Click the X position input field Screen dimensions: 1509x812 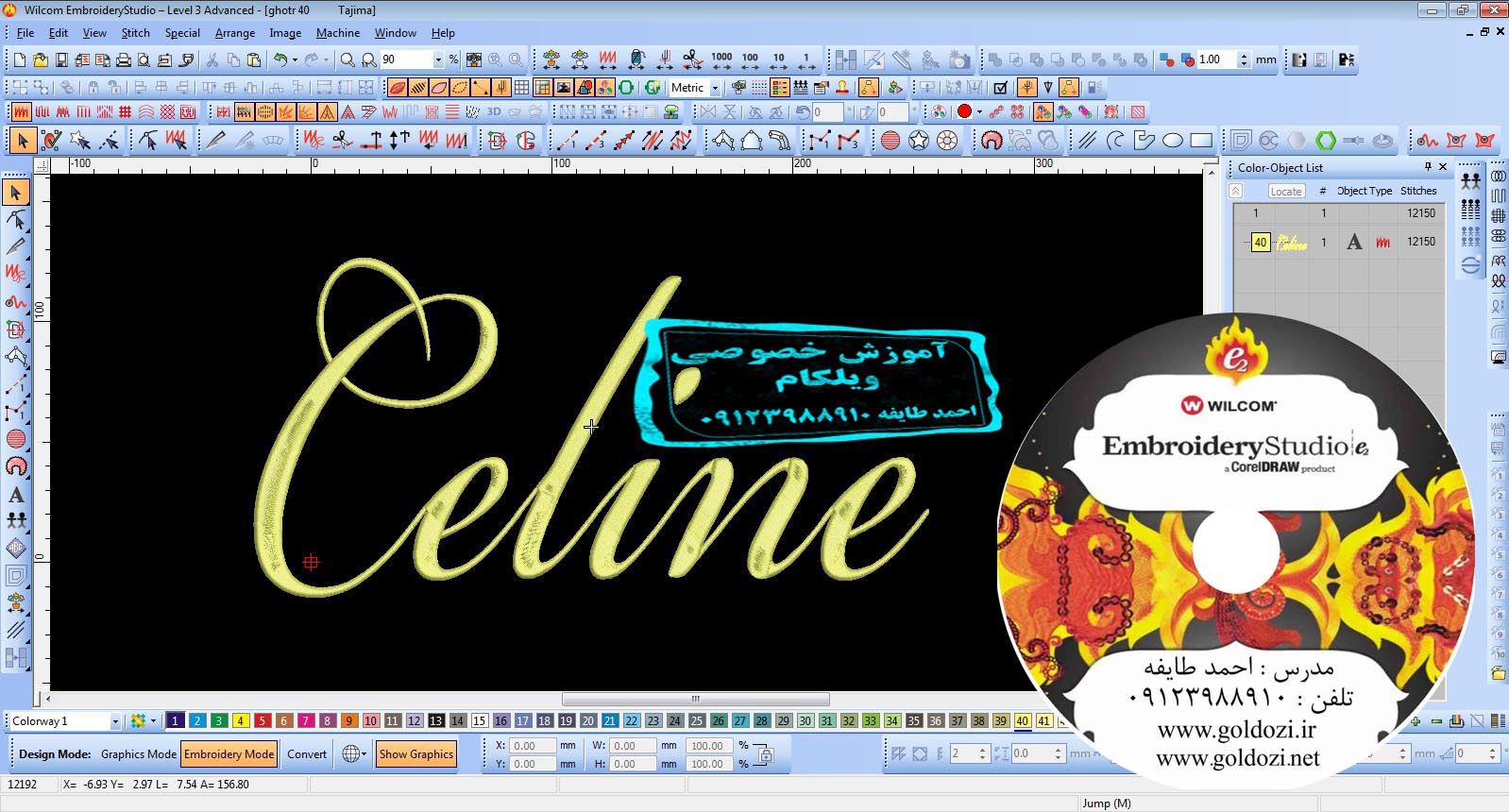pos(533,746)
